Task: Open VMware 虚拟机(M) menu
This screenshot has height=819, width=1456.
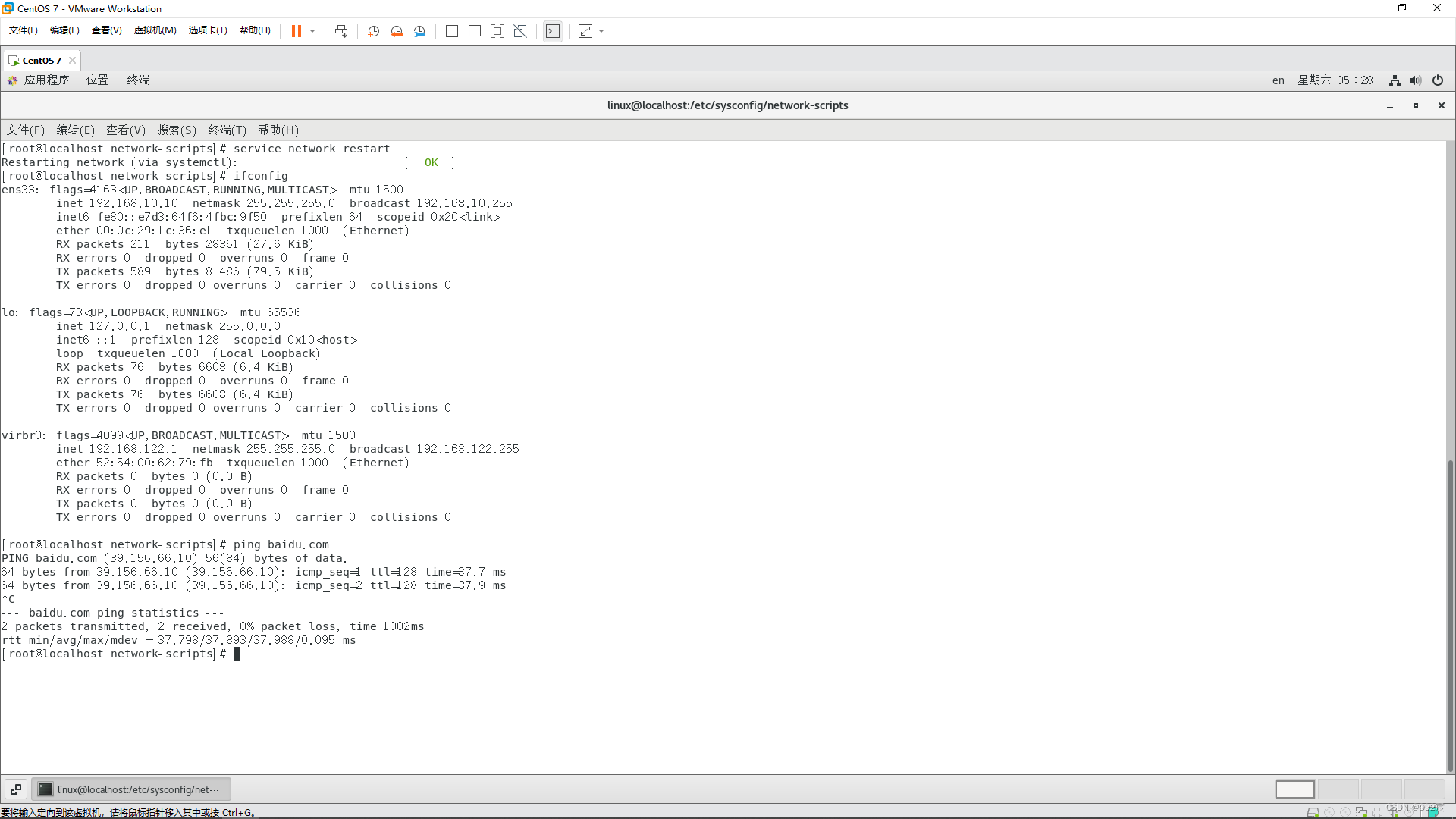Action: (x=155, y=30)
